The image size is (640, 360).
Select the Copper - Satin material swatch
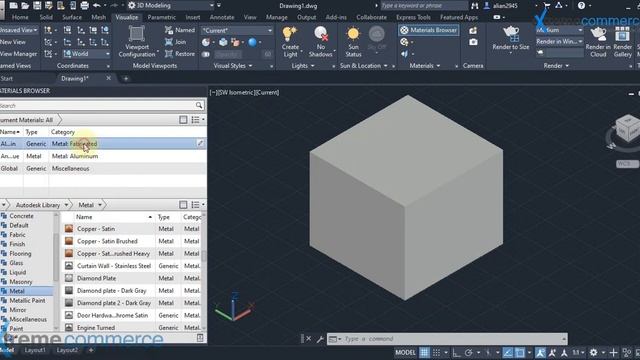[69, 229]
